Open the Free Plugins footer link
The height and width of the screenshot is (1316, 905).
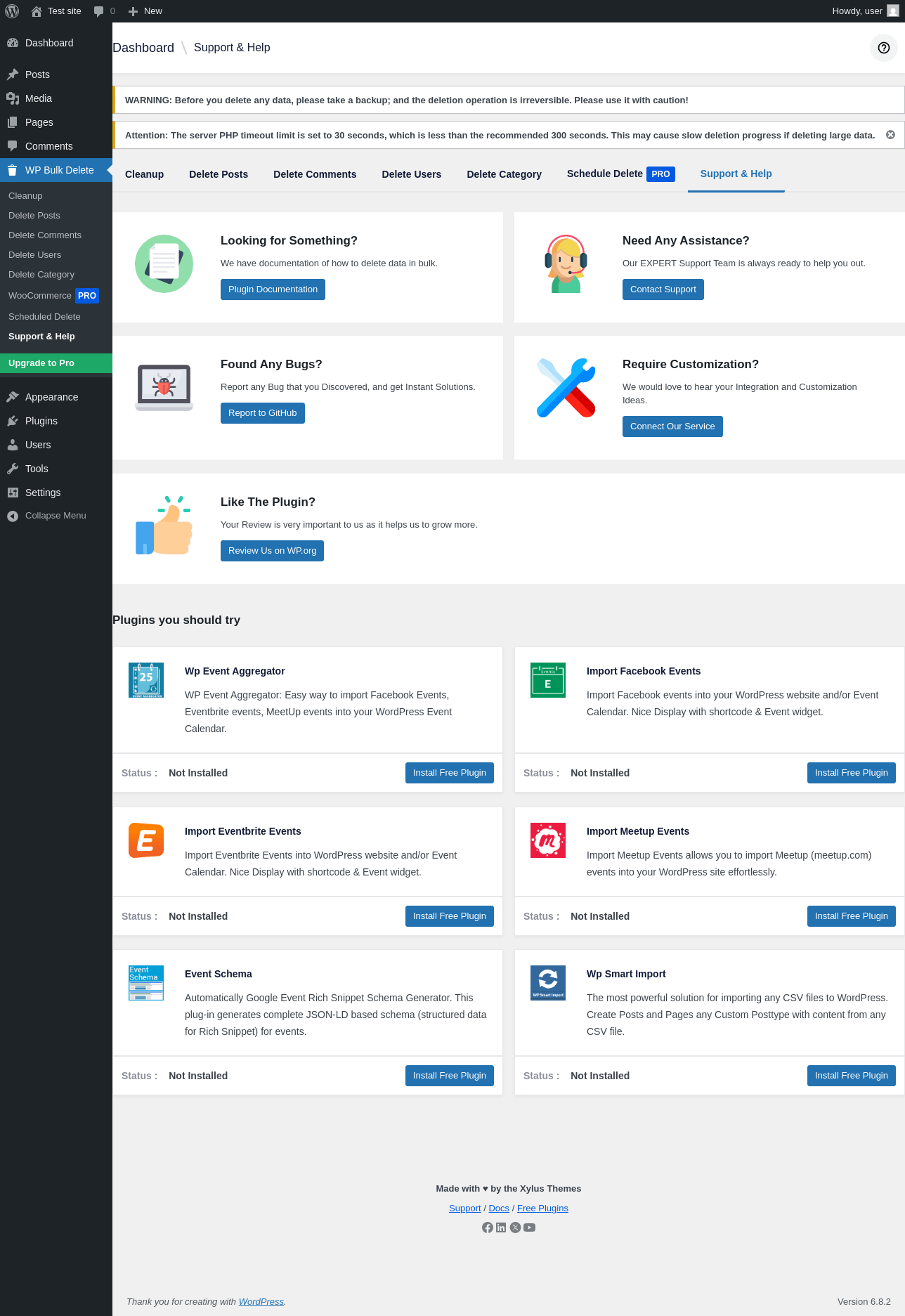[x=542, y=1208]
